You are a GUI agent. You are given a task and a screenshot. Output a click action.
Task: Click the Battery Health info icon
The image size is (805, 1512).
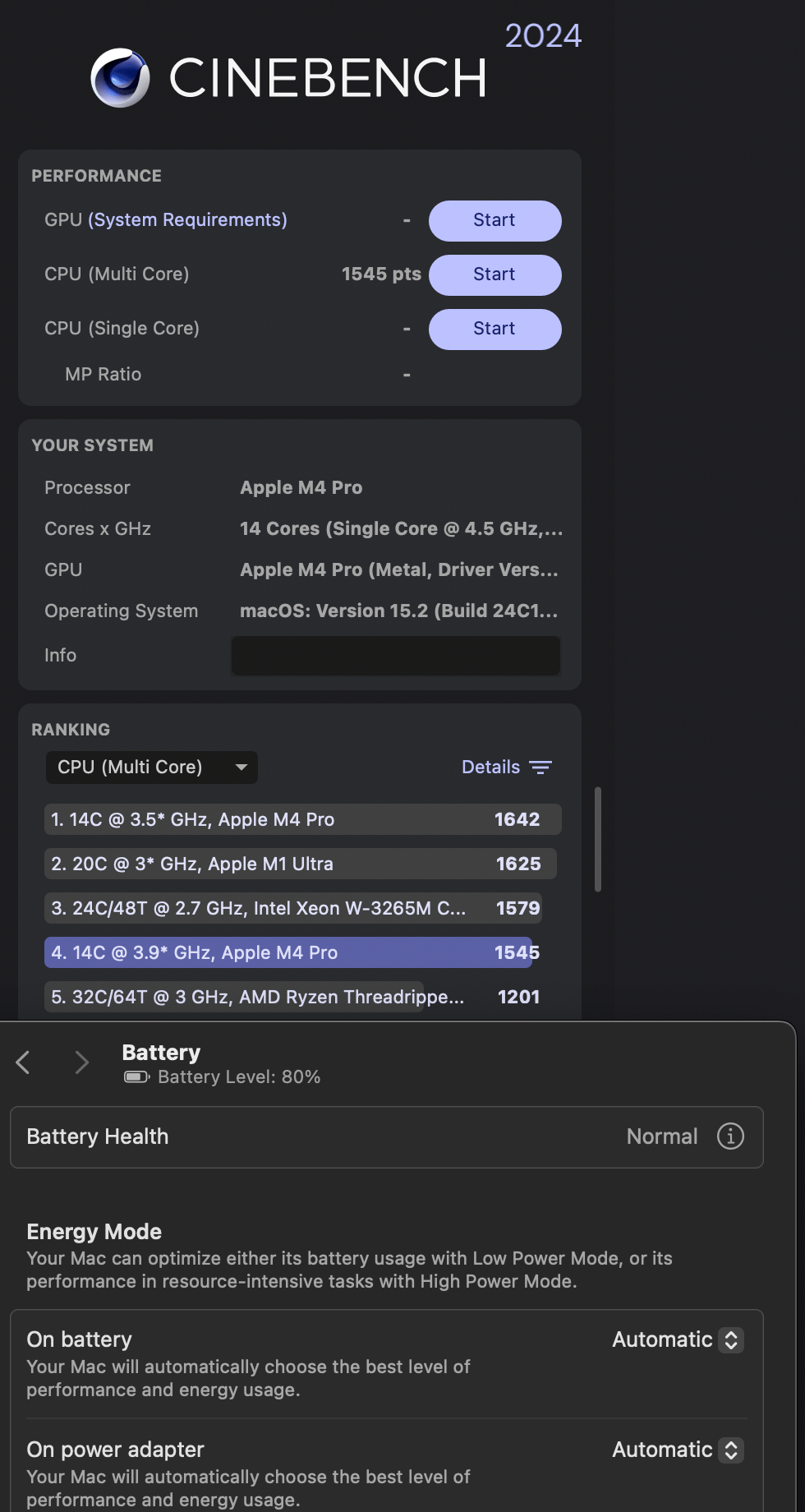(x=730, y=1136)
